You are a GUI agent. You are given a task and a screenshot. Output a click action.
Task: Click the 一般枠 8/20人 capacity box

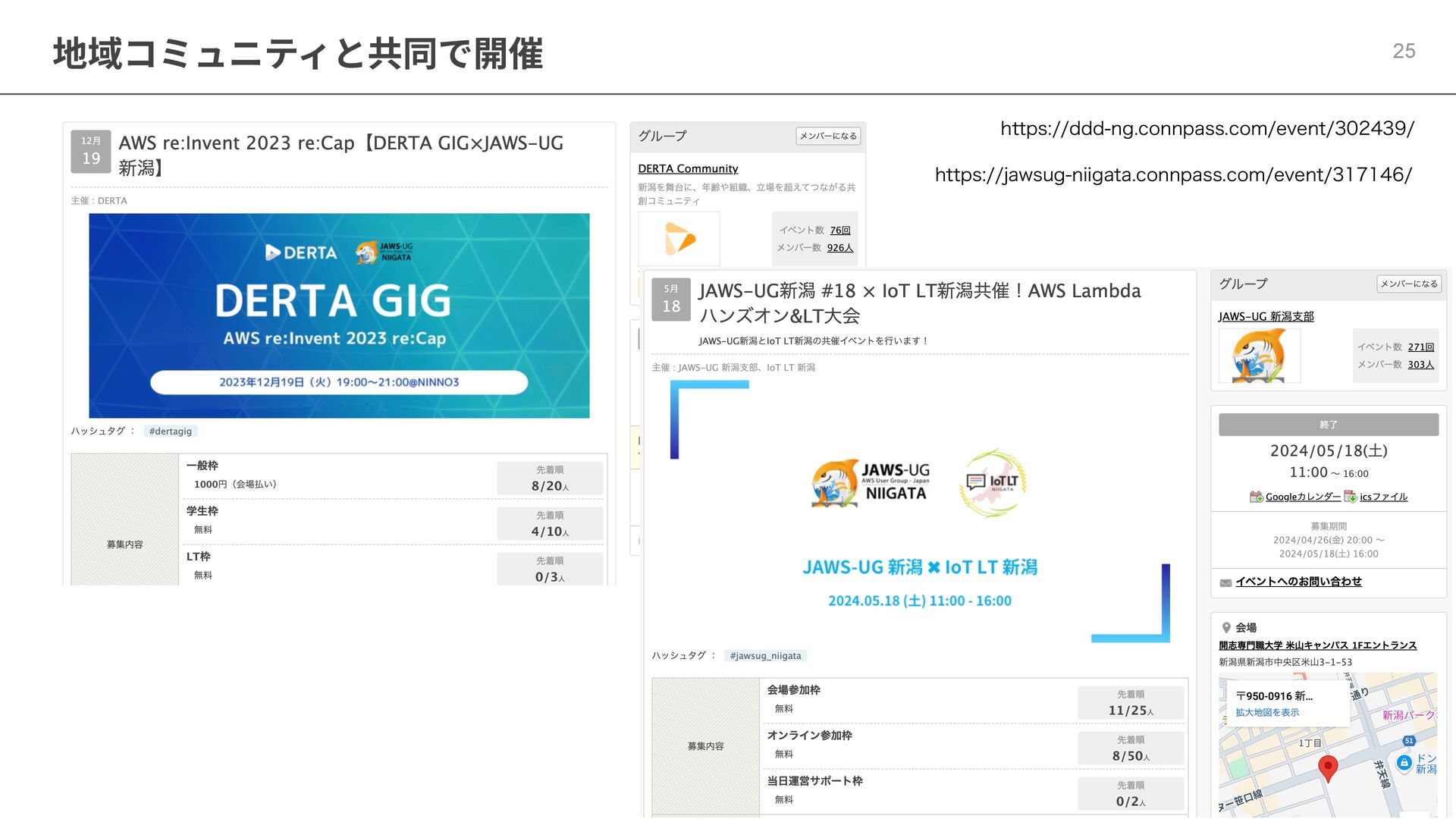pyautogui.click(x=550, y=479)
